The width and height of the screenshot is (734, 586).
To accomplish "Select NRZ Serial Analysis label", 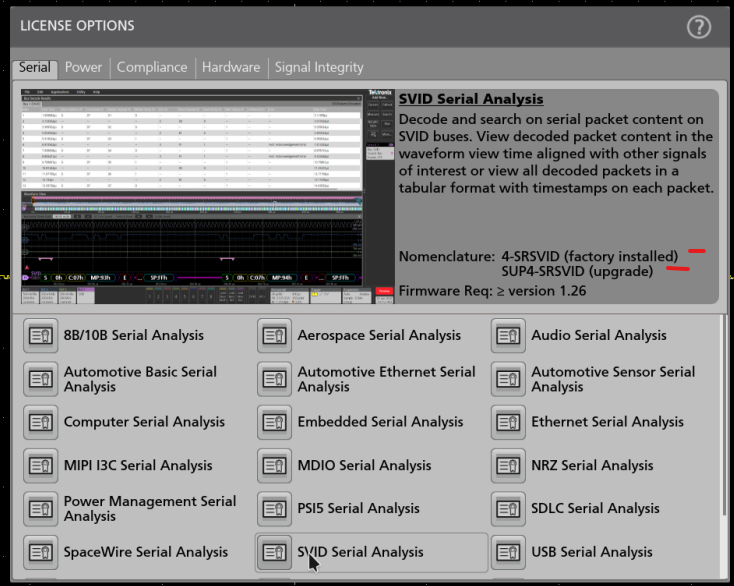I will pos(592,466).
